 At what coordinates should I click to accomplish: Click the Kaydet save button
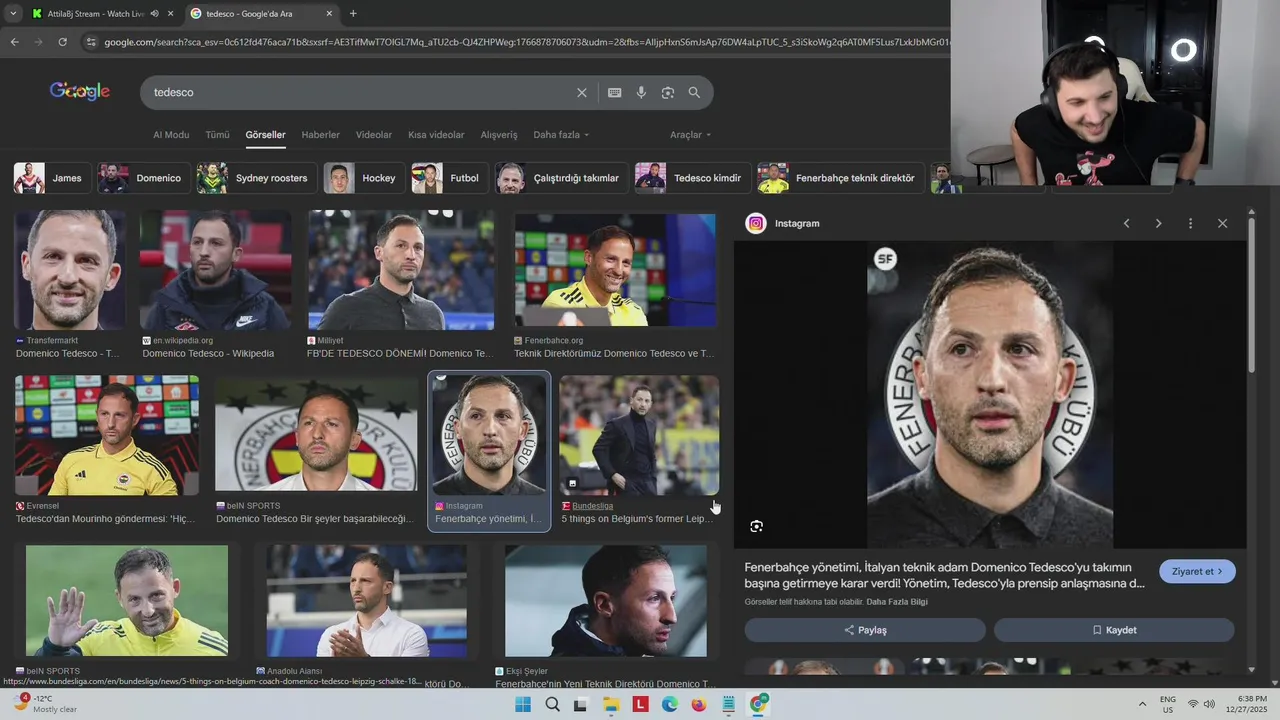1114,630
